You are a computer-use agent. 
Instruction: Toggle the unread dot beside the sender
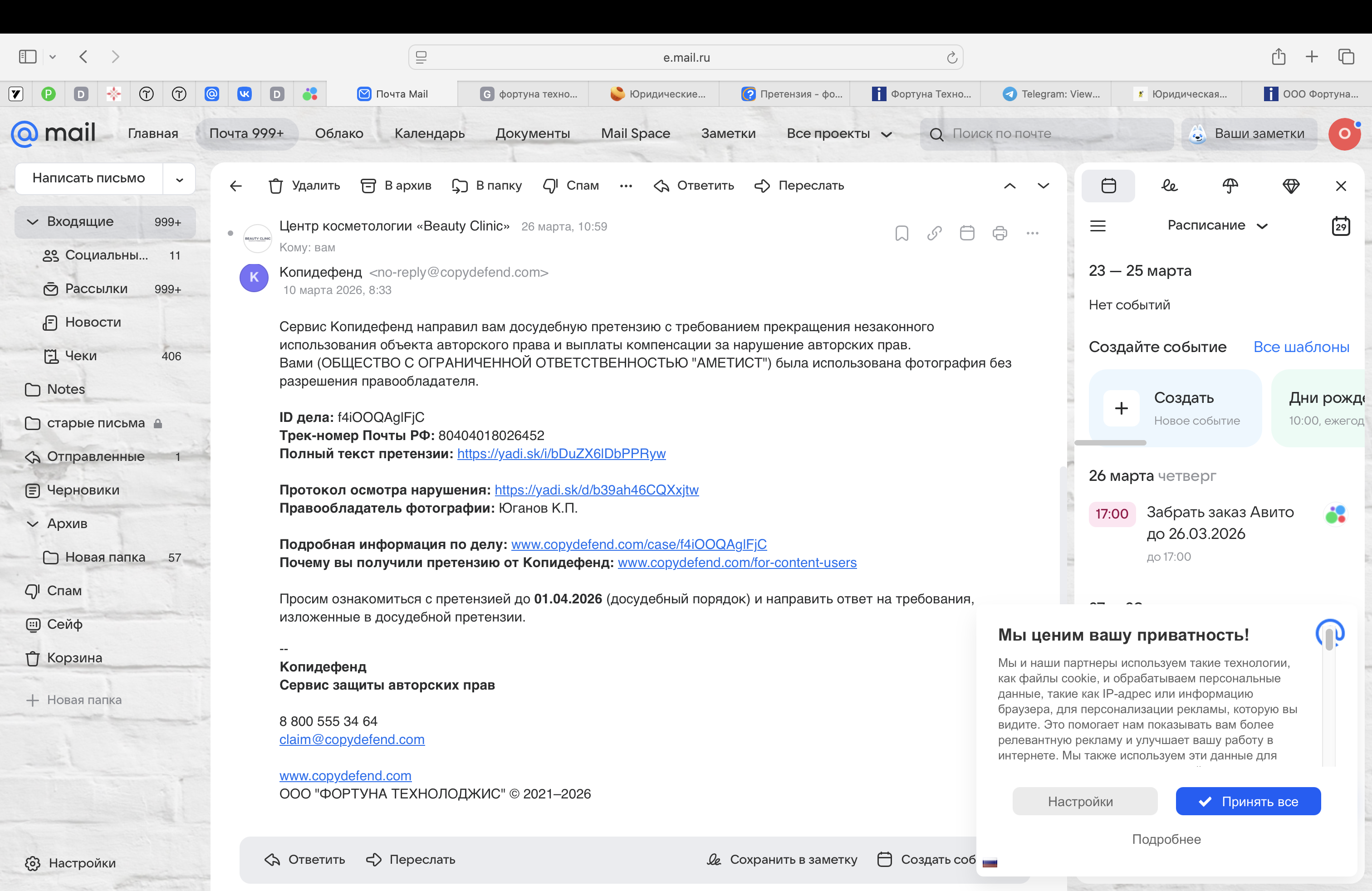[x=230, y=234]
